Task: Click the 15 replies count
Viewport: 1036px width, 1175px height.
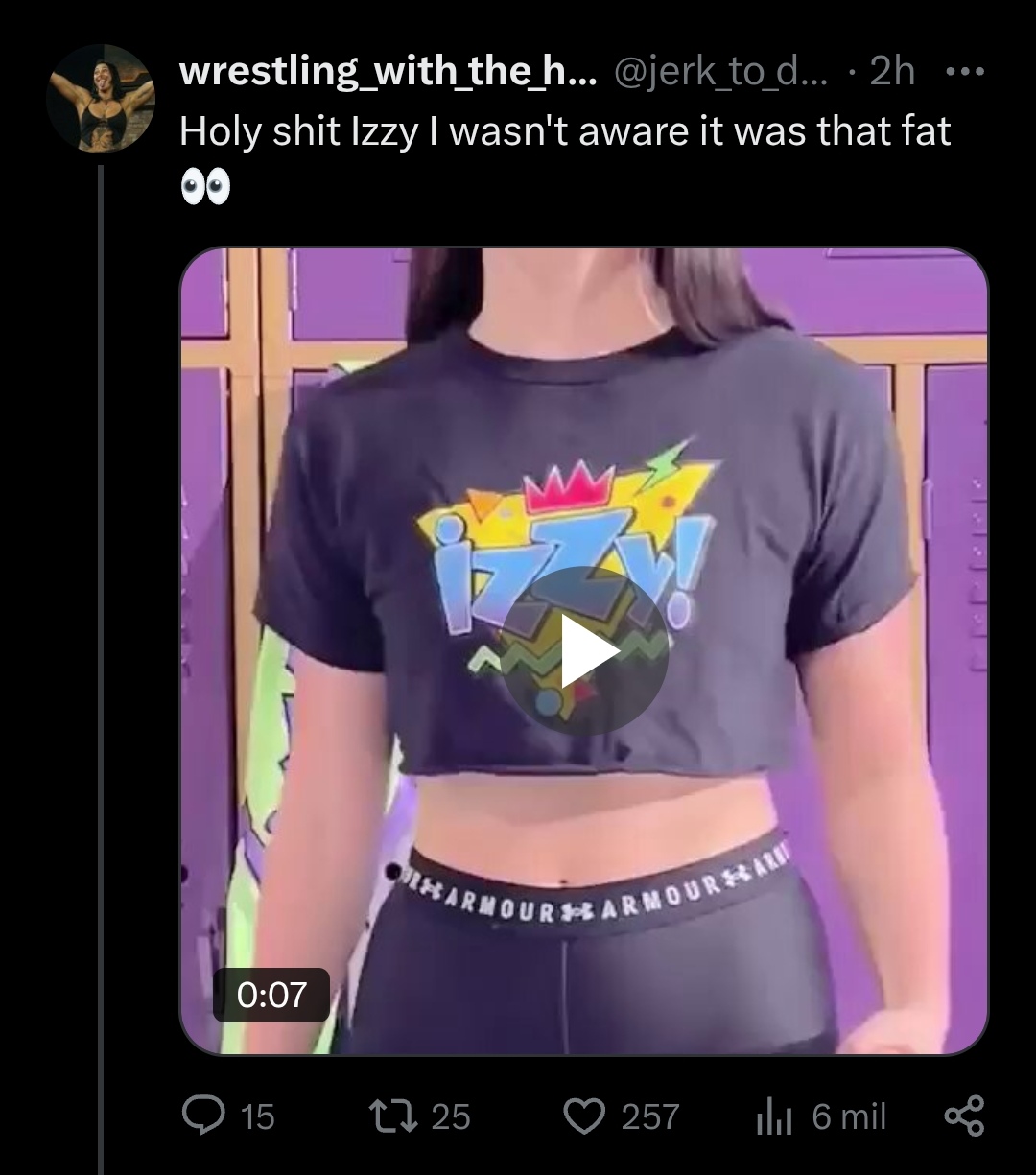Action: pyautogui.click(x=257, y=1116)
